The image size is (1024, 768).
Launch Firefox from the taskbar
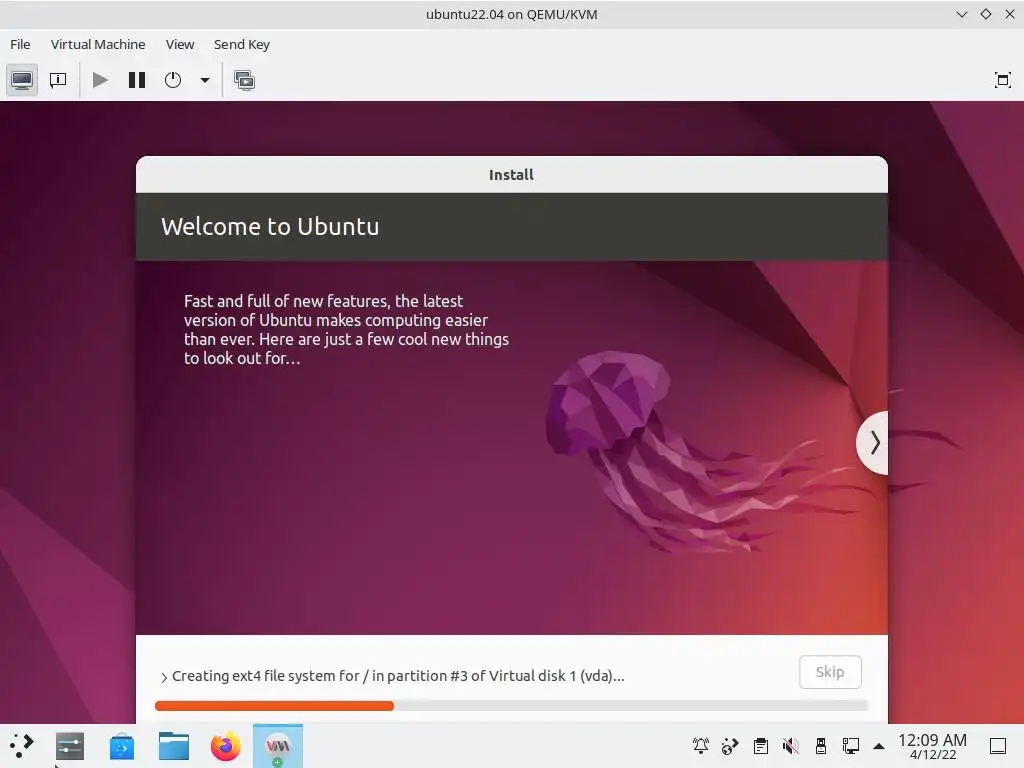(x=225, y=746)
